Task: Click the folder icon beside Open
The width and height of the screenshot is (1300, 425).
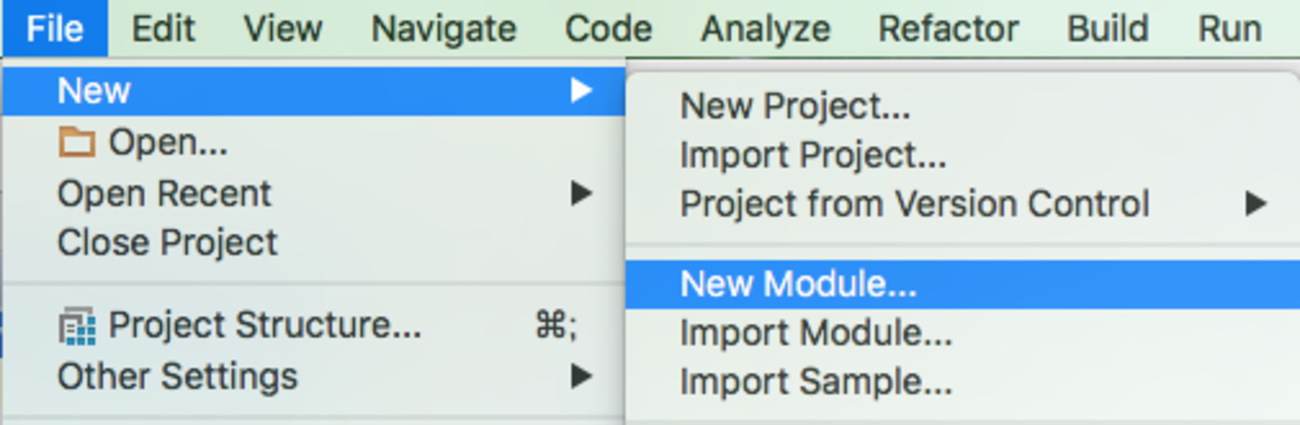Action: coord(76,144)
